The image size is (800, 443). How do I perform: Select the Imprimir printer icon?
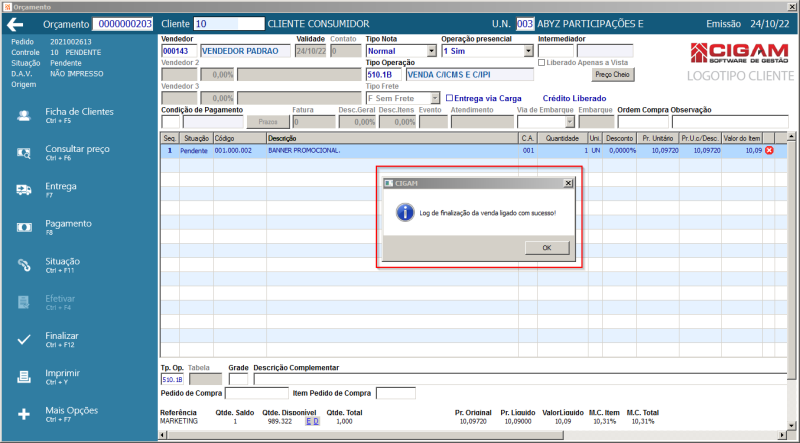[x=23, y=377]
